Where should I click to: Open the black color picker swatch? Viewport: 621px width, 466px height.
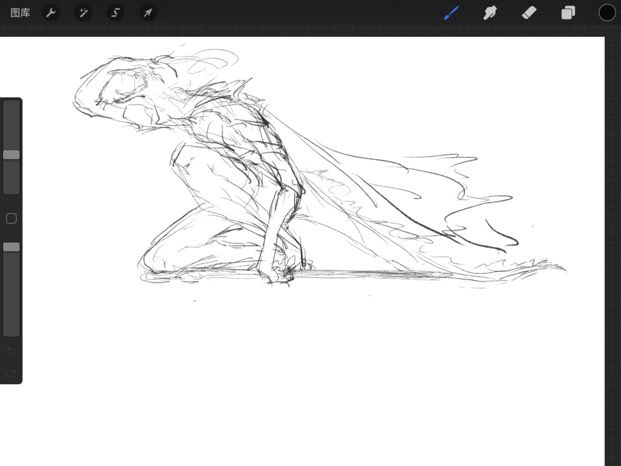607,13
